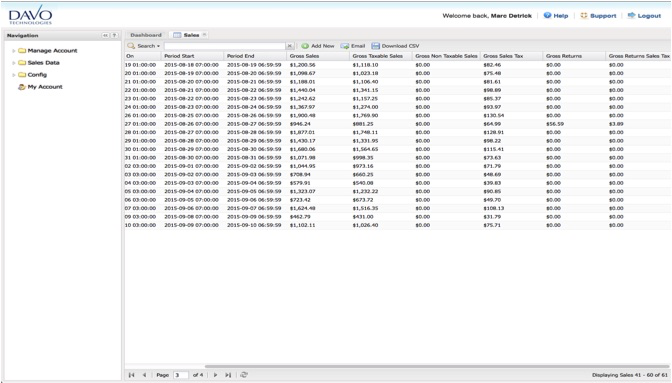
Task: Click the Navigation panel help icon
Action: [114, 35]
